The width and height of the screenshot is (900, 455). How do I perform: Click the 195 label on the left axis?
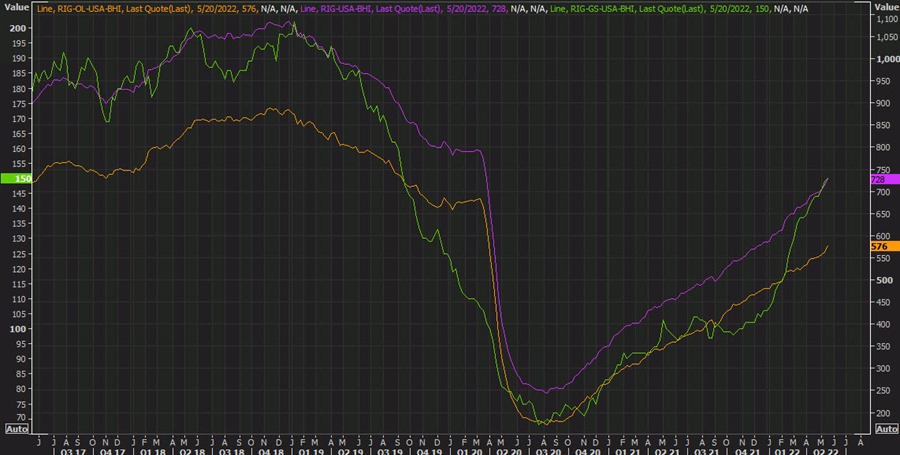(20, 44)
